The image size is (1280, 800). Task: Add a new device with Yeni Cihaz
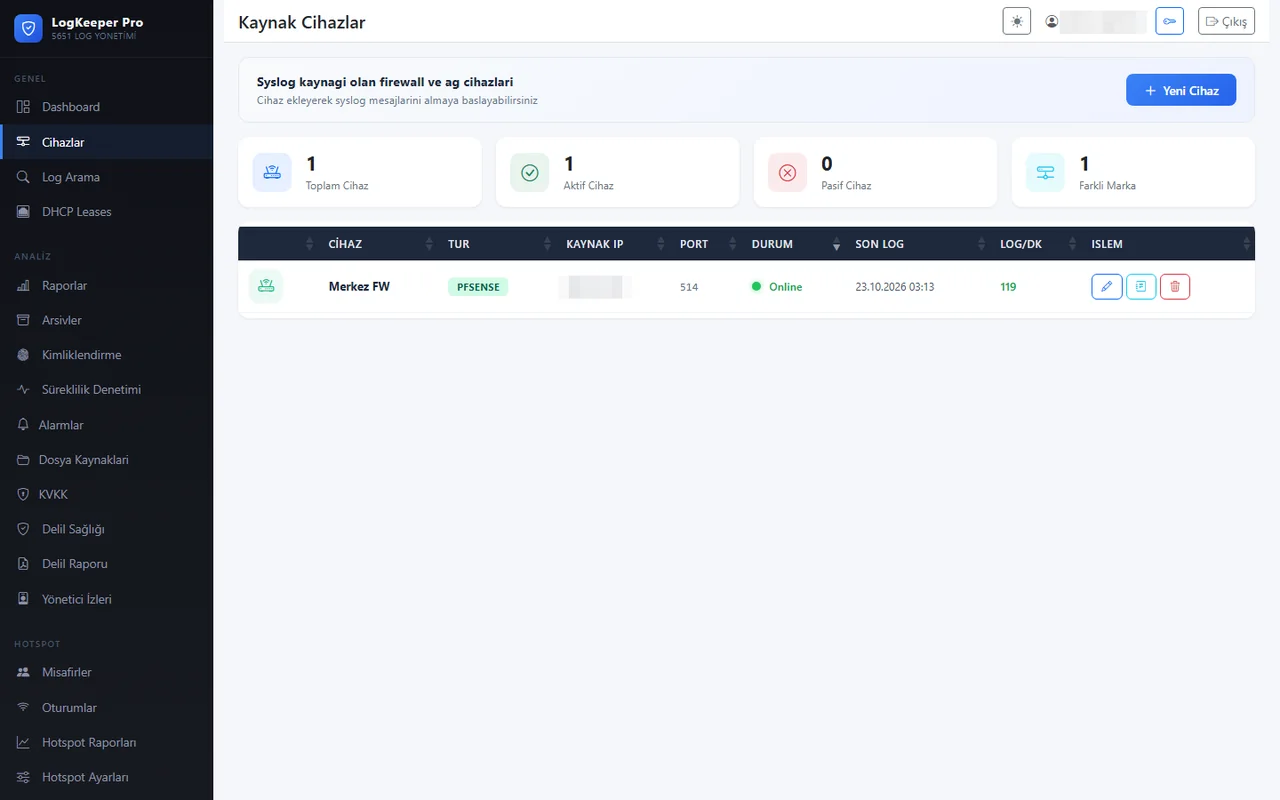pyautogui.click(x=1181, y=90)
